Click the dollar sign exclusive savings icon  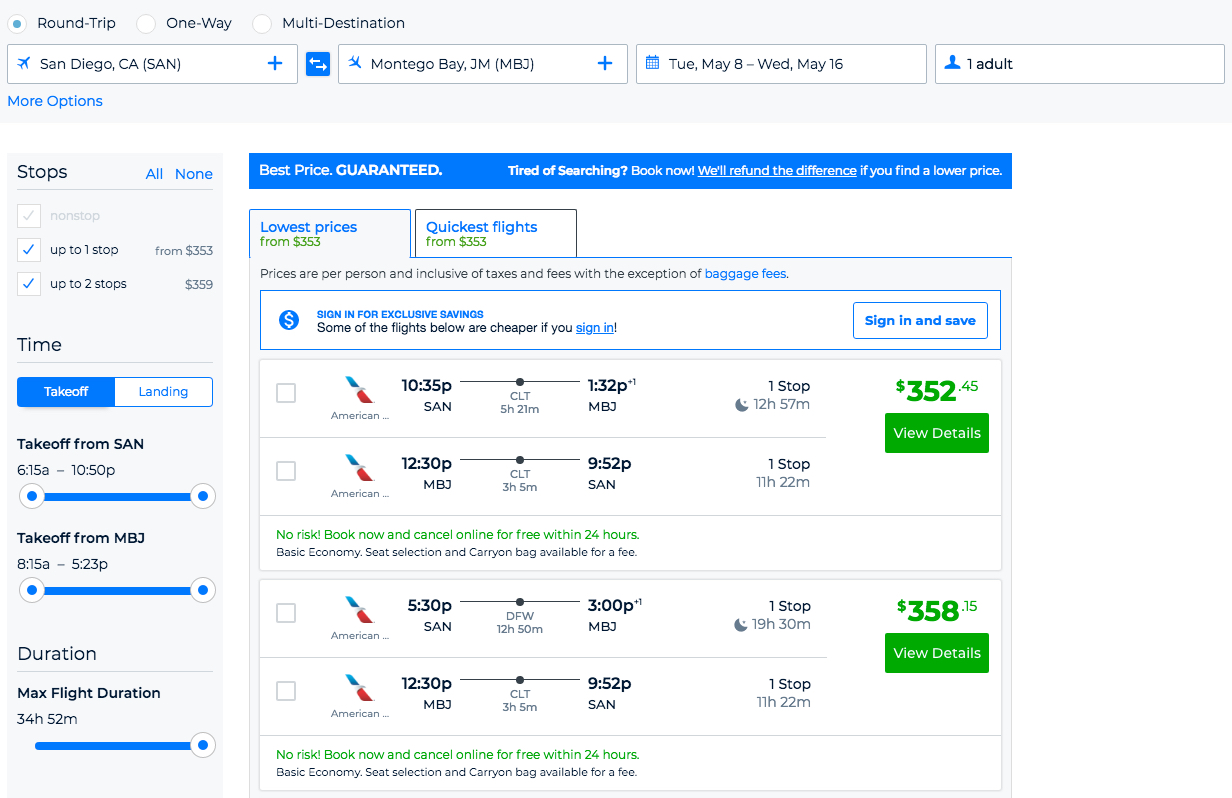coord(289,320)
